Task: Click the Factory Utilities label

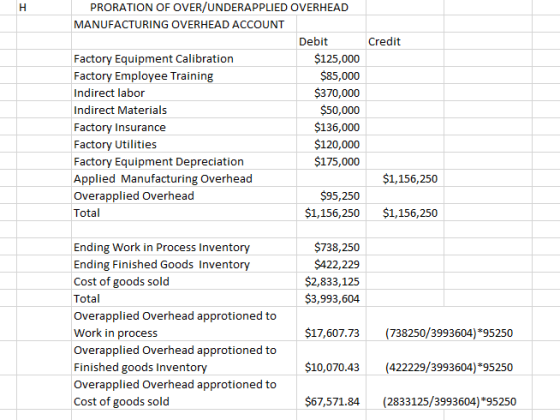Action: click(x=115, y=144)
